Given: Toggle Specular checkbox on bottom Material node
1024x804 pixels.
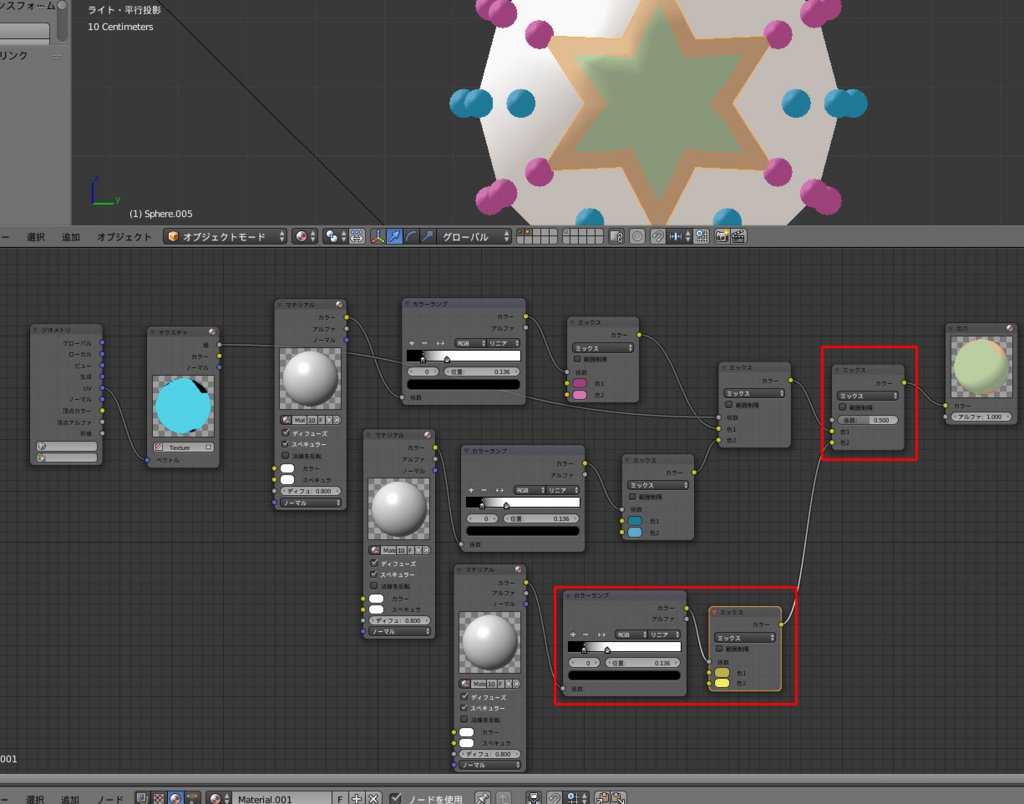Looking at the screenshot, I should click(464, 707).
